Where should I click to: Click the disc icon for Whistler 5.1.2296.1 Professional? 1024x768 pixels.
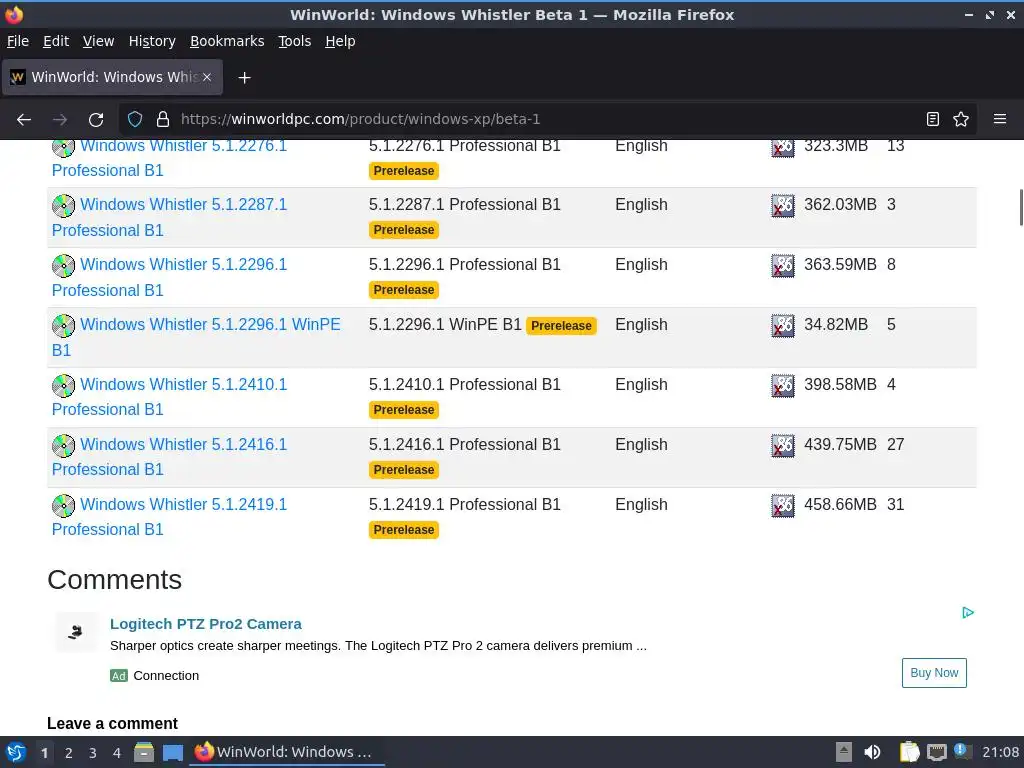63,266
